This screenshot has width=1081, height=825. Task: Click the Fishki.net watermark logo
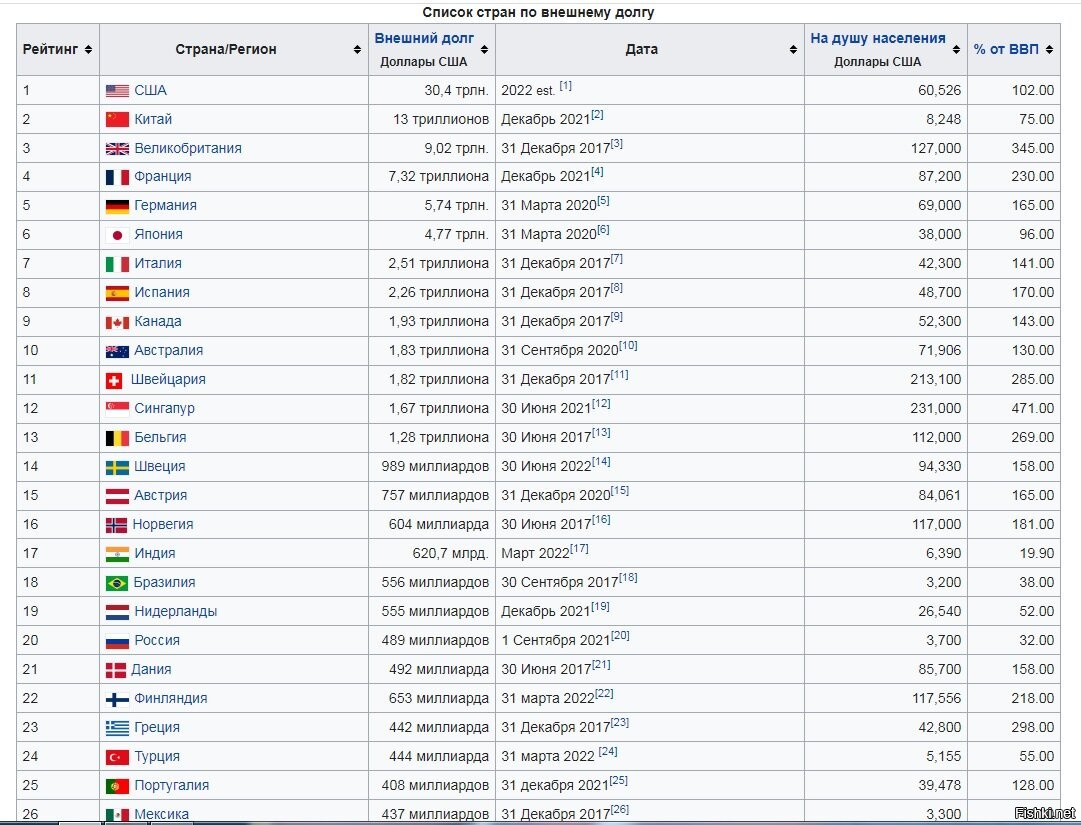pyautogui.click(x=1044, y=812)
